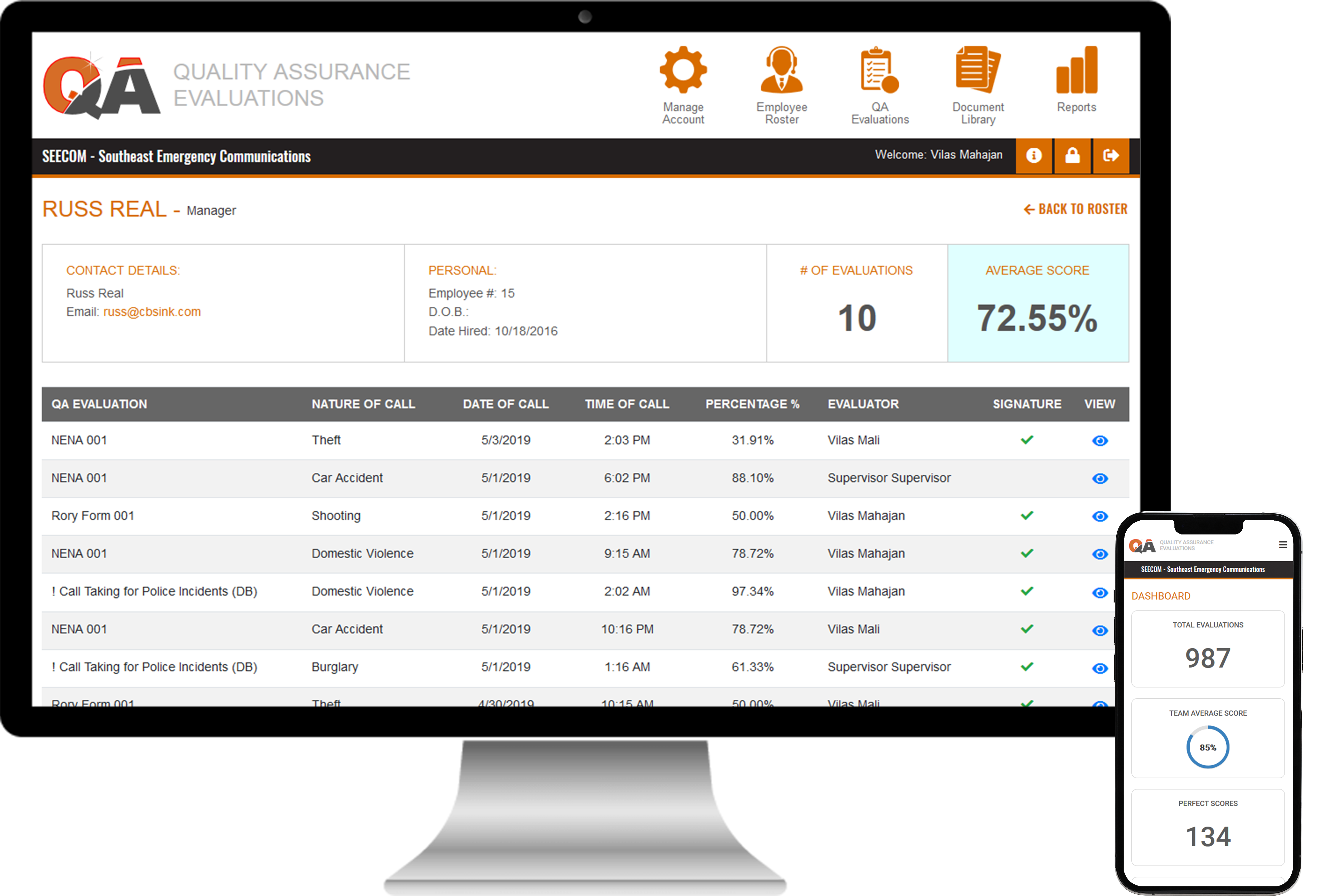Click SEECOM - Southeast Emergency Communications title

(x=176, y=157)
